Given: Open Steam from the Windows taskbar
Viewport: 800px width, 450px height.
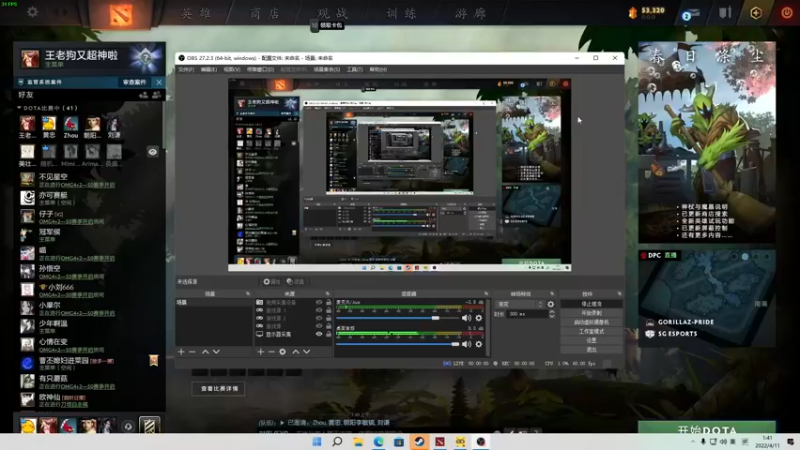Looking at the screenshot, I should pos(419,441).
